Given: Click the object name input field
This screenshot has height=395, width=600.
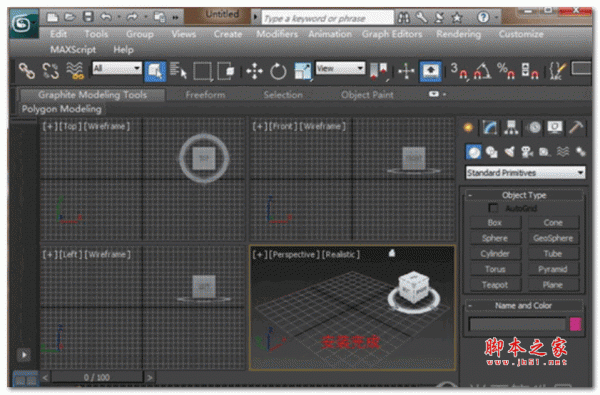Looking at the screenshot, I should (517, 324).
